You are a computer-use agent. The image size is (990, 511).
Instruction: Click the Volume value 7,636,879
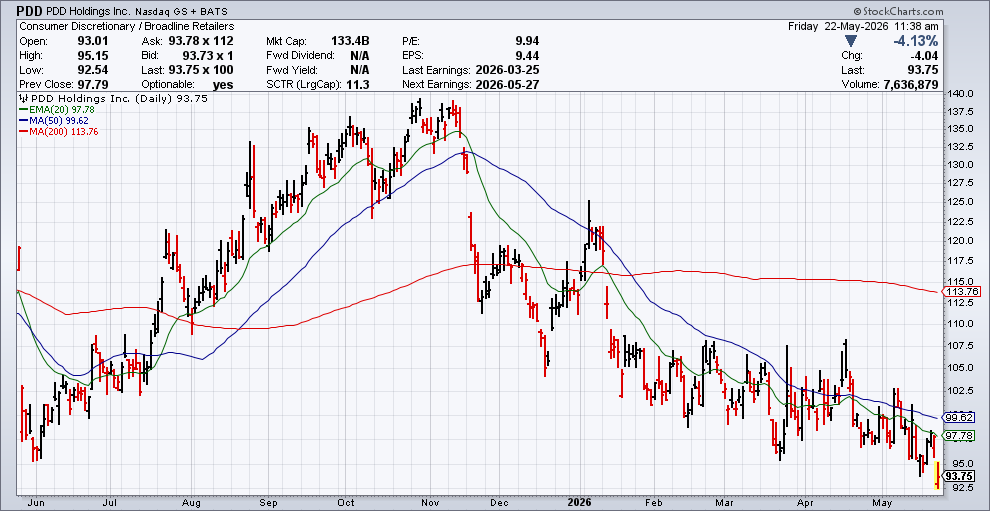912,84
